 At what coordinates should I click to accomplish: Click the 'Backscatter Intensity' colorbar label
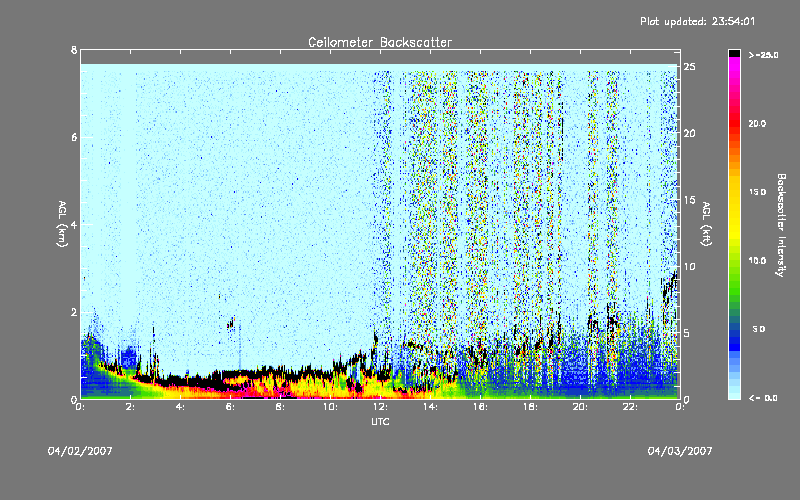tap(781, 225)
